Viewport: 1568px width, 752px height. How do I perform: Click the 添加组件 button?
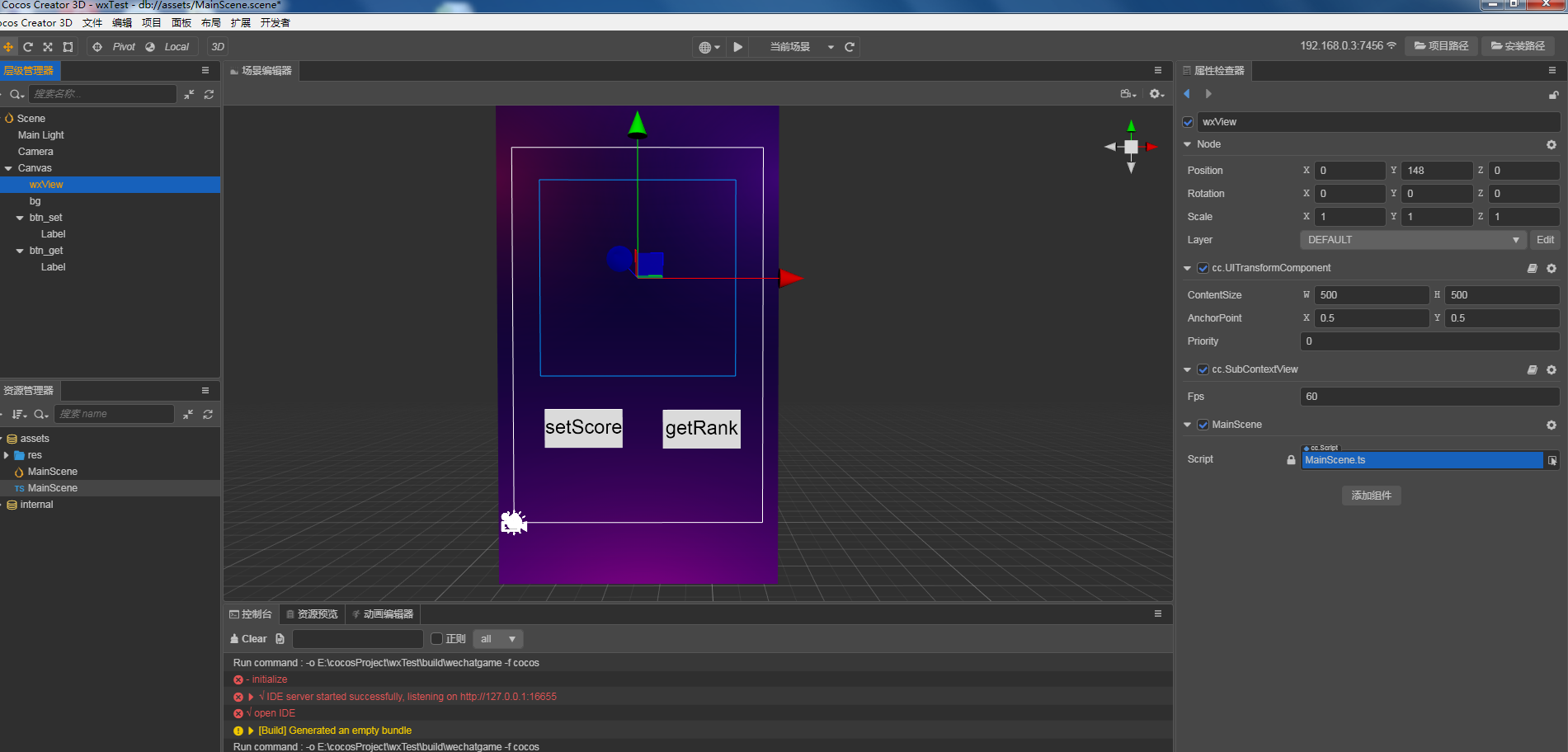pos(1371,496)
